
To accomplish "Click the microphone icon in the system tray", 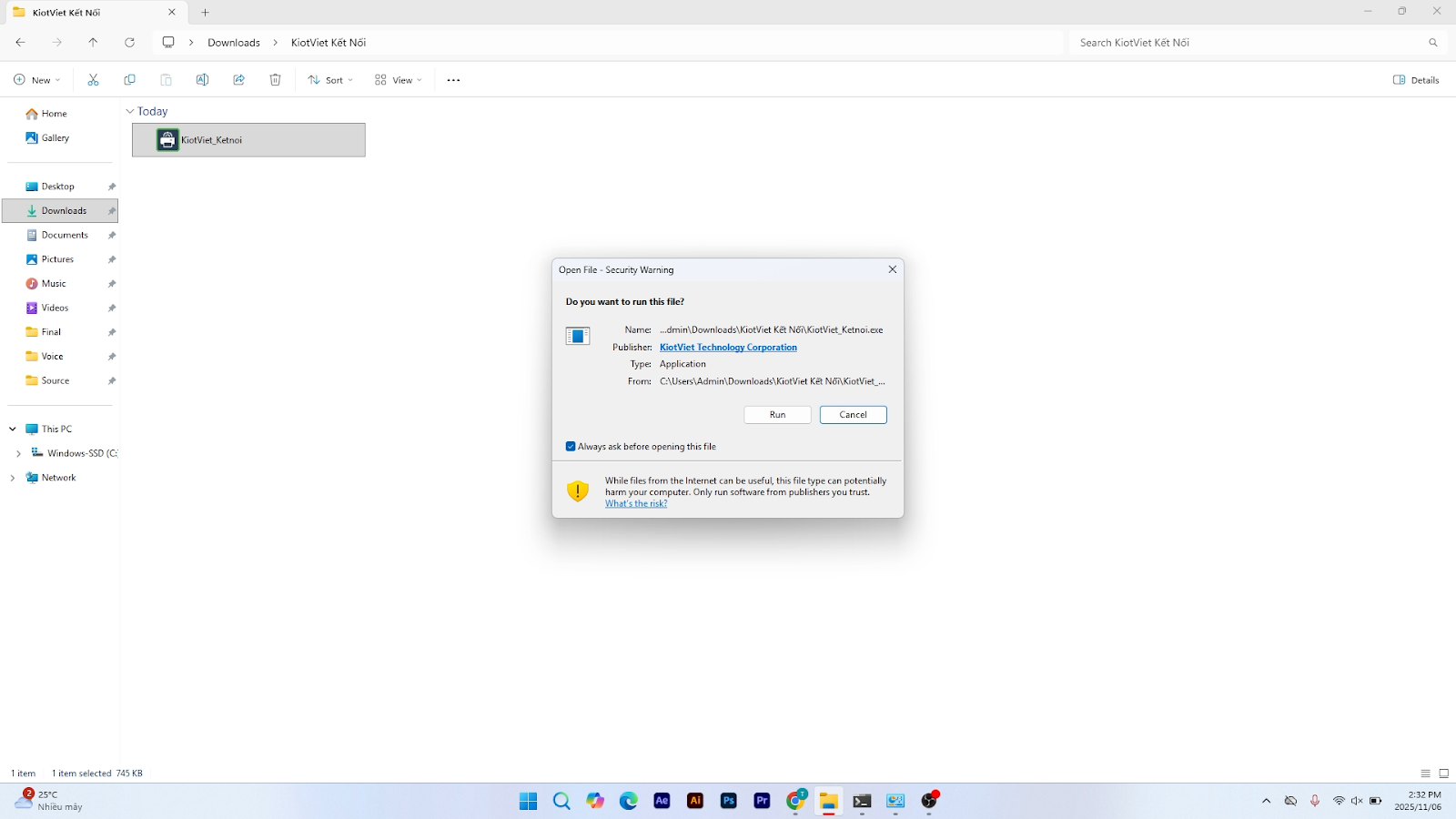I will (1315, 801).
